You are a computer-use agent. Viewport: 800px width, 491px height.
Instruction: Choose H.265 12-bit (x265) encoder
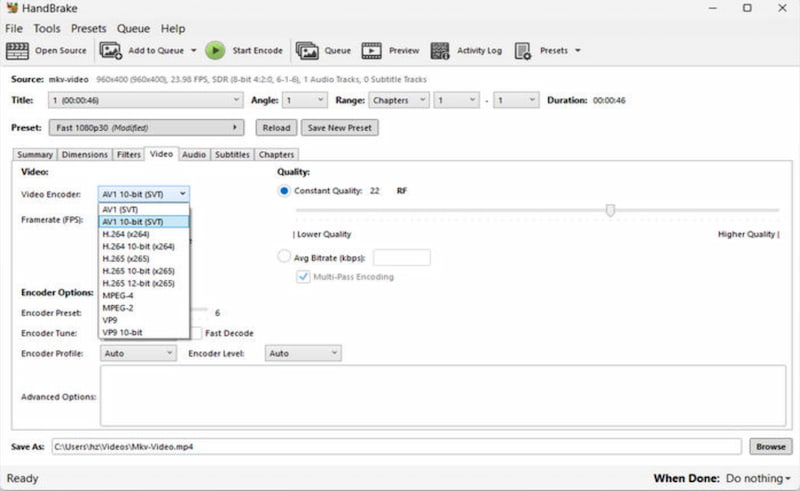[143, 283]
